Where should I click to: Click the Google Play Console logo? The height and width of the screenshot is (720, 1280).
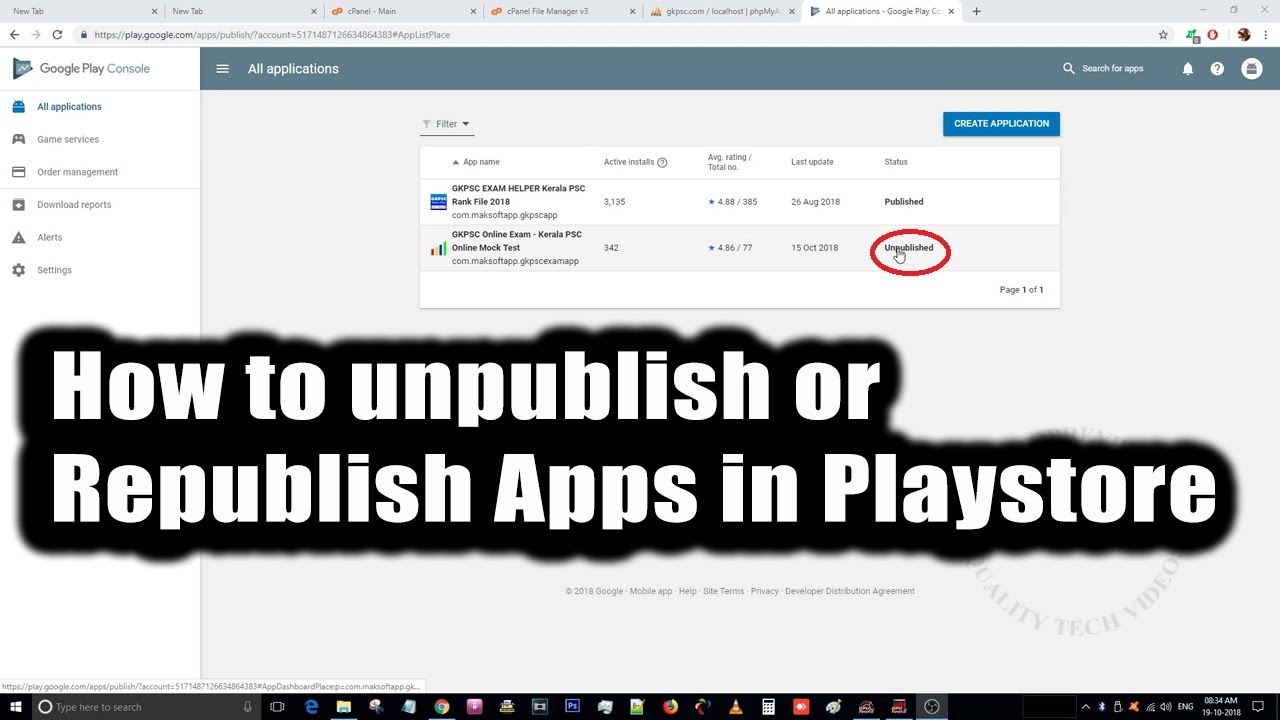82,69
